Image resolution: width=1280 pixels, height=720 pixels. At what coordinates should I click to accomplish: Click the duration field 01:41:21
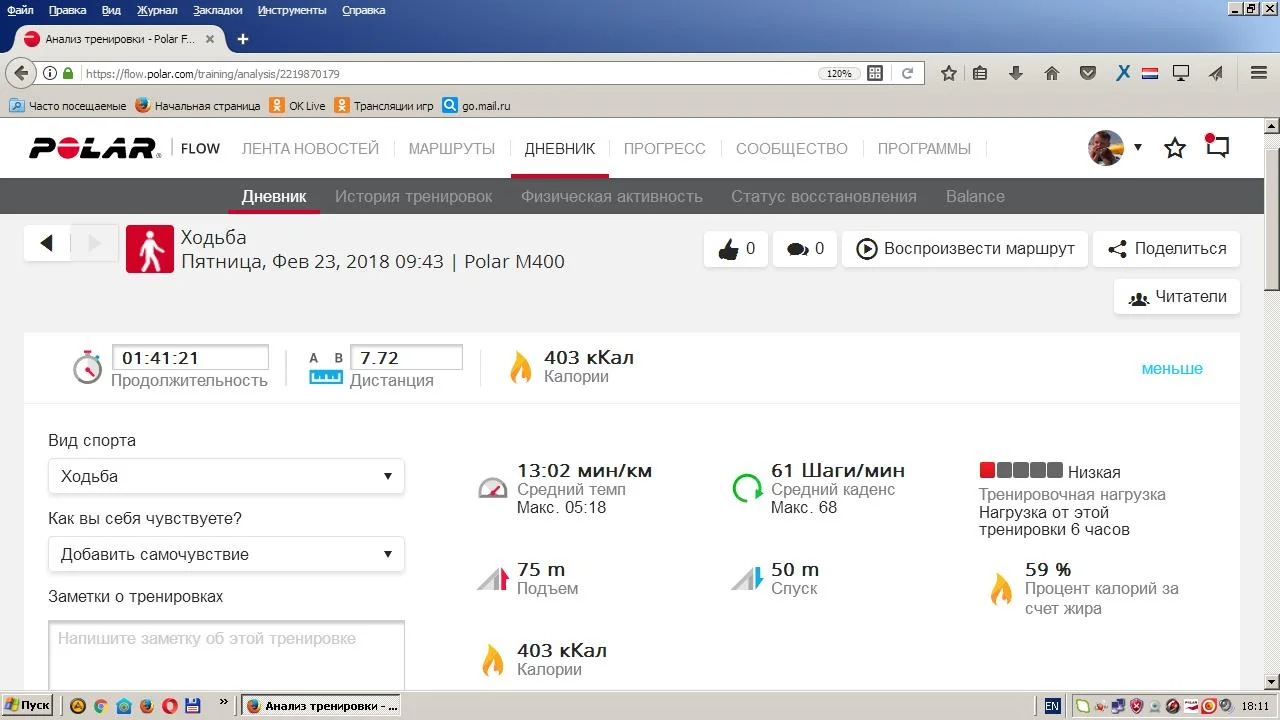point(190,357)
